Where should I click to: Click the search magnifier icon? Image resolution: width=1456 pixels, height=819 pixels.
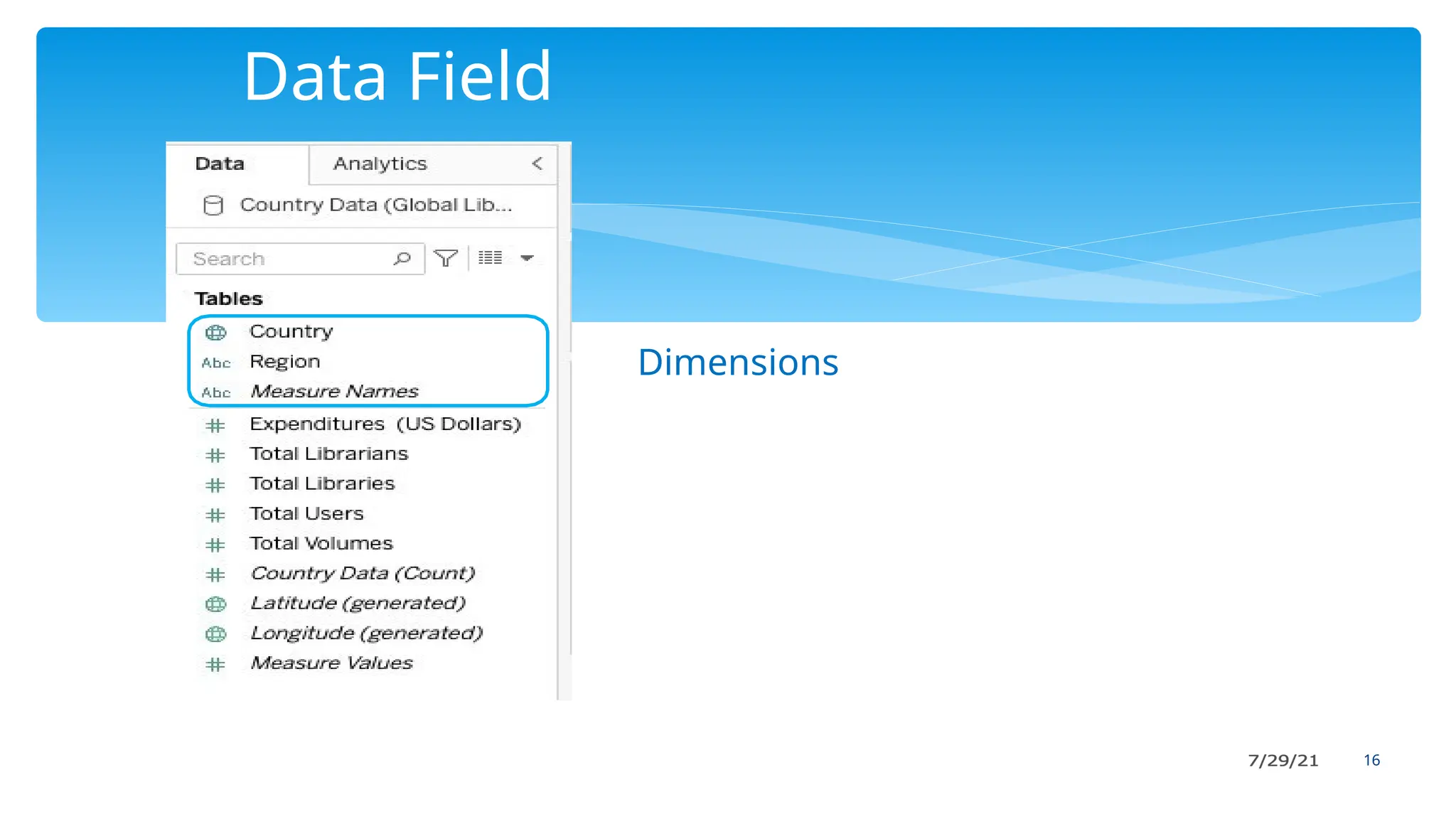(402, 258)
